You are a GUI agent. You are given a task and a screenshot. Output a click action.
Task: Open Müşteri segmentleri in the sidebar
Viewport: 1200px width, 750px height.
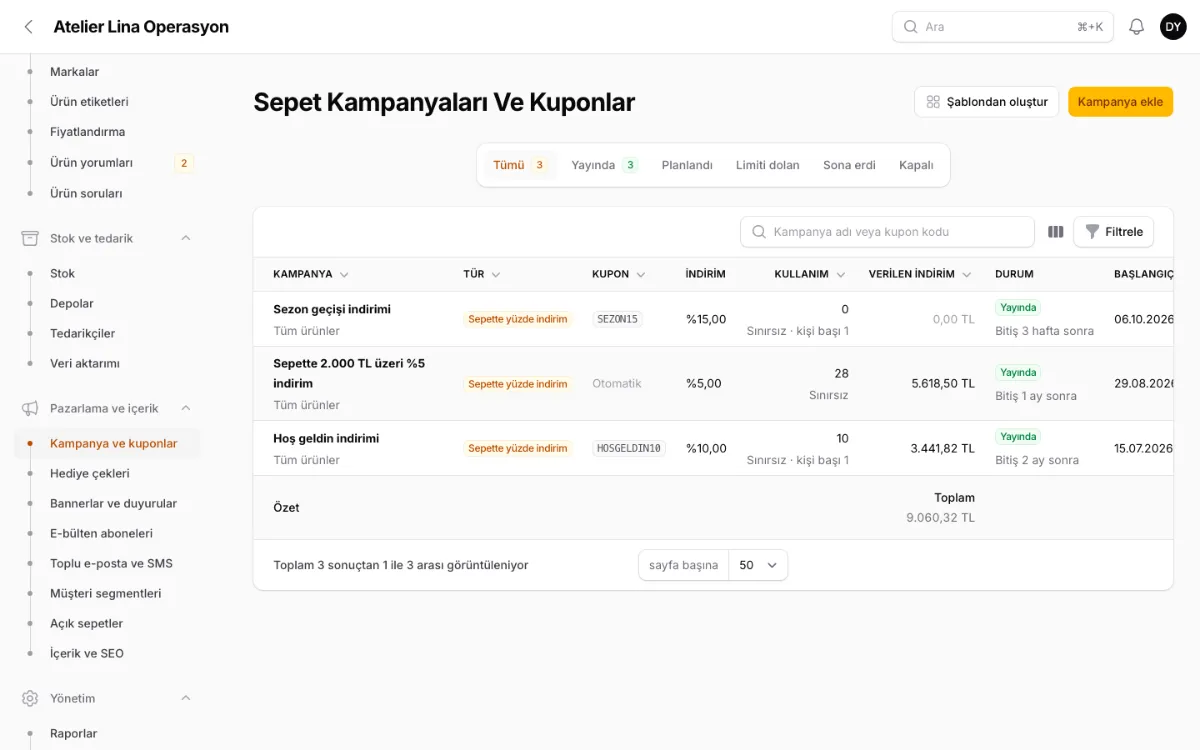[x=105, y=593]
